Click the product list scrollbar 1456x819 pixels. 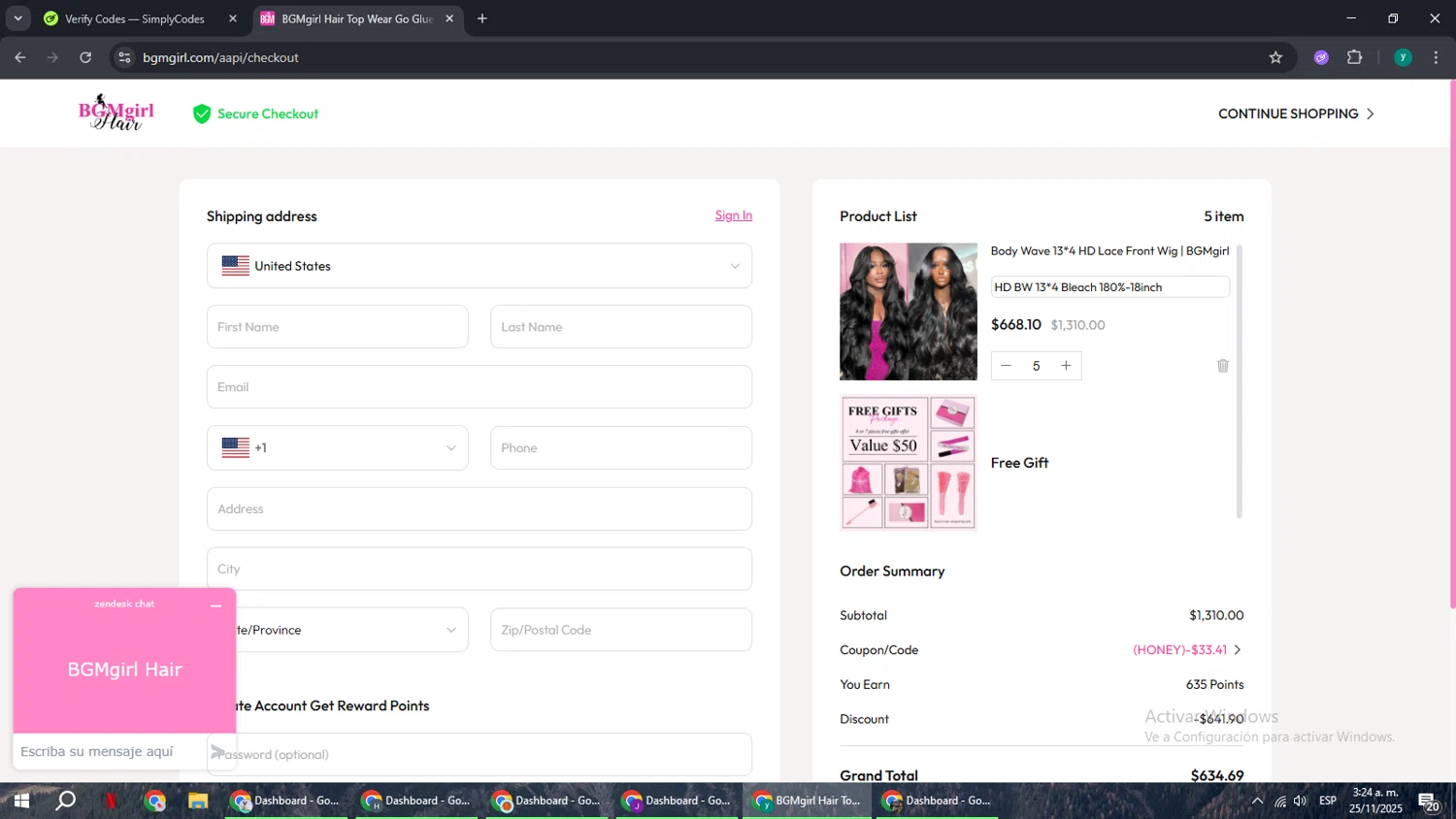(x=1239, y=381)
